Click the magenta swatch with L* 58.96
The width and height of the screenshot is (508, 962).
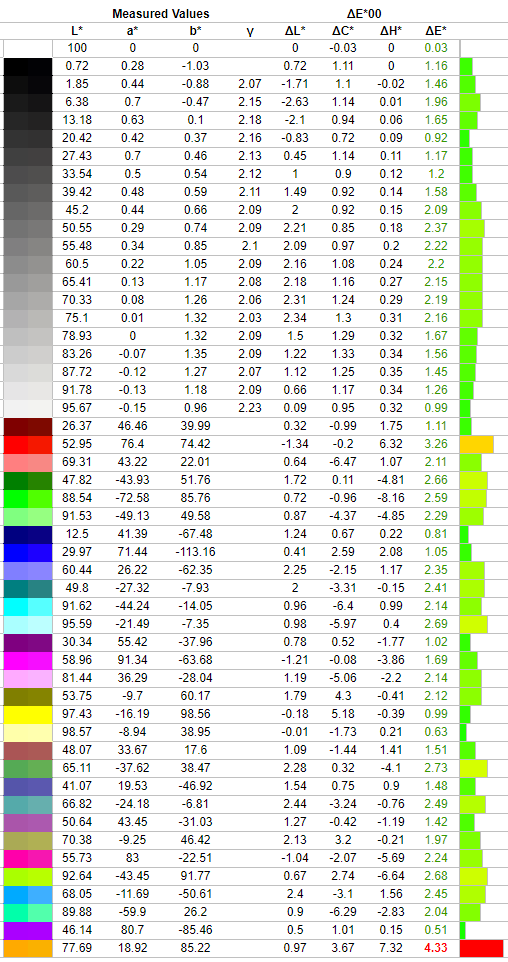[x=28, y=660]
